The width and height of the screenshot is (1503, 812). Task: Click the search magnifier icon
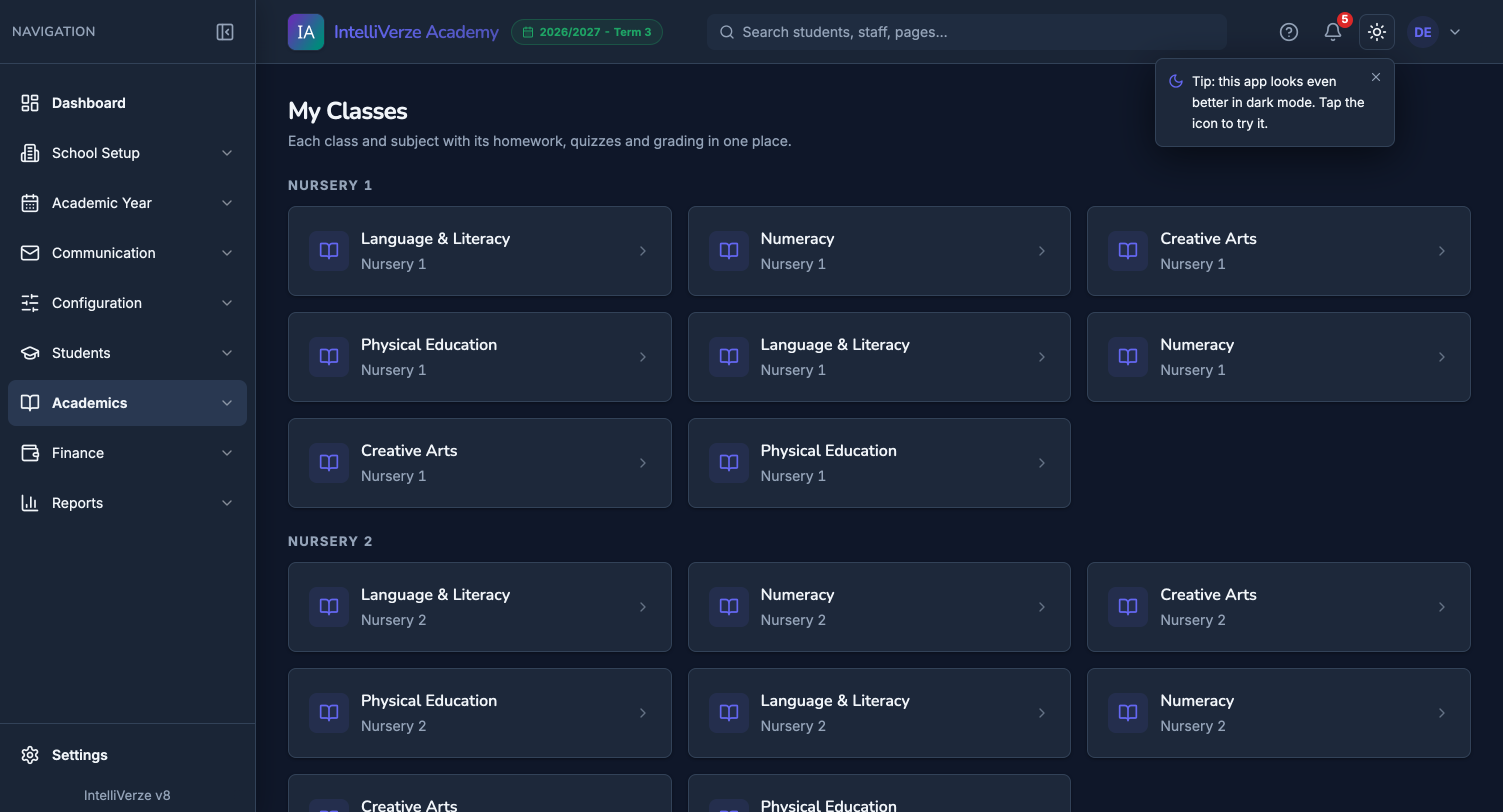click(726, 32)
